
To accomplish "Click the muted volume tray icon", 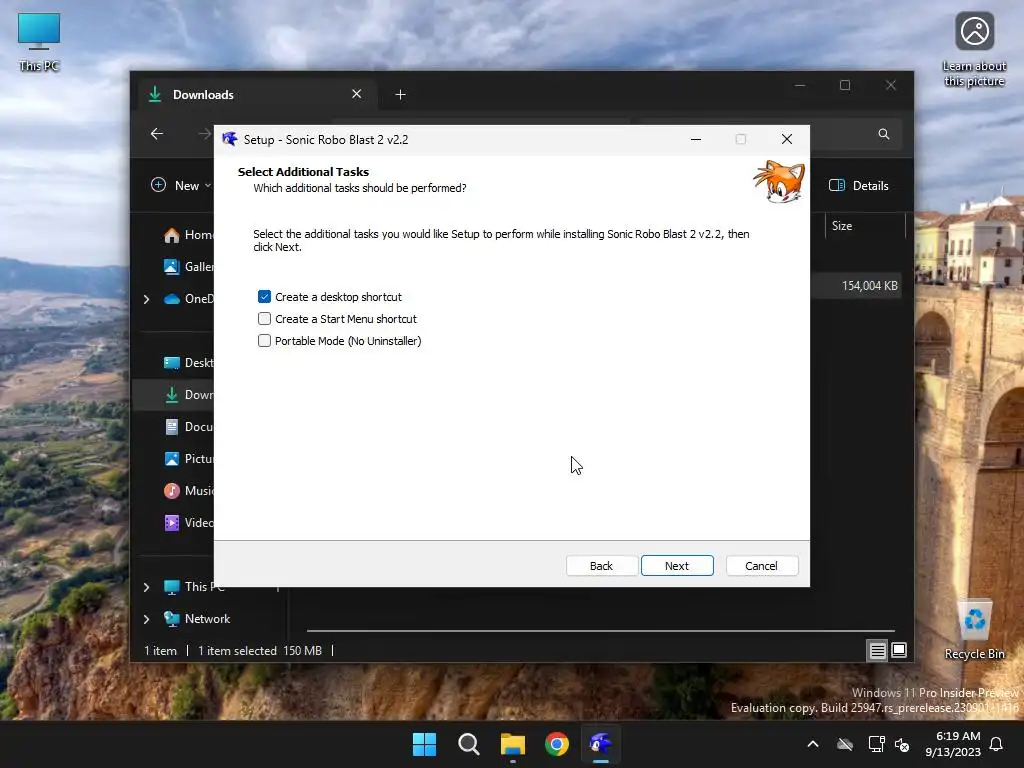I will 902,744.
